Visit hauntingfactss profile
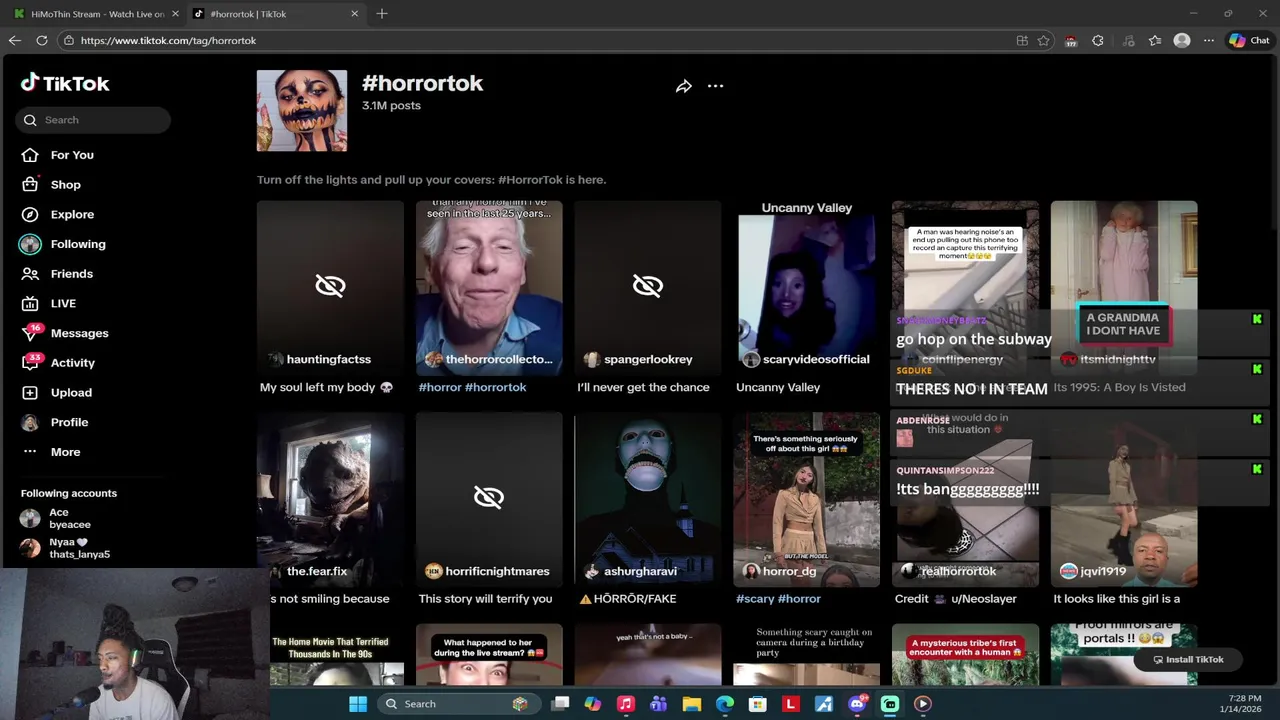This screenshot has width=1280, height=720. pyautogui.click(x=328, y=359)
